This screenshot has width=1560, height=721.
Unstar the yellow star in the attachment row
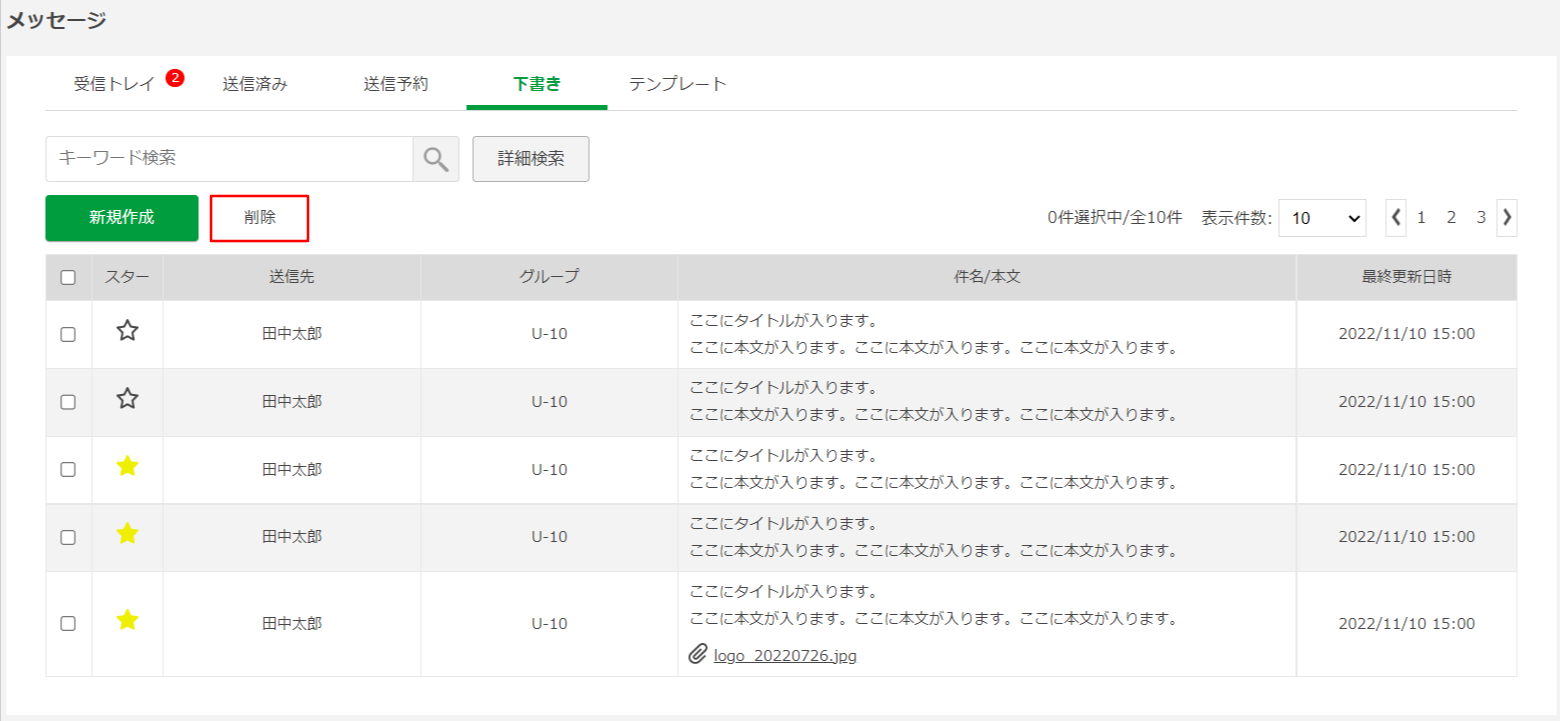[127, 621]
